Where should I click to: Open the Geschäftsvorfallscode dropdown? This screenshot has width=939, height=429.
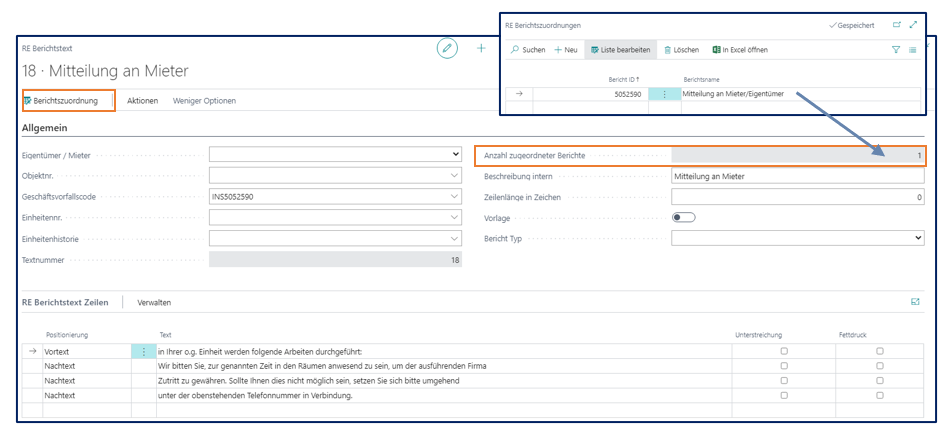point(456,196)
